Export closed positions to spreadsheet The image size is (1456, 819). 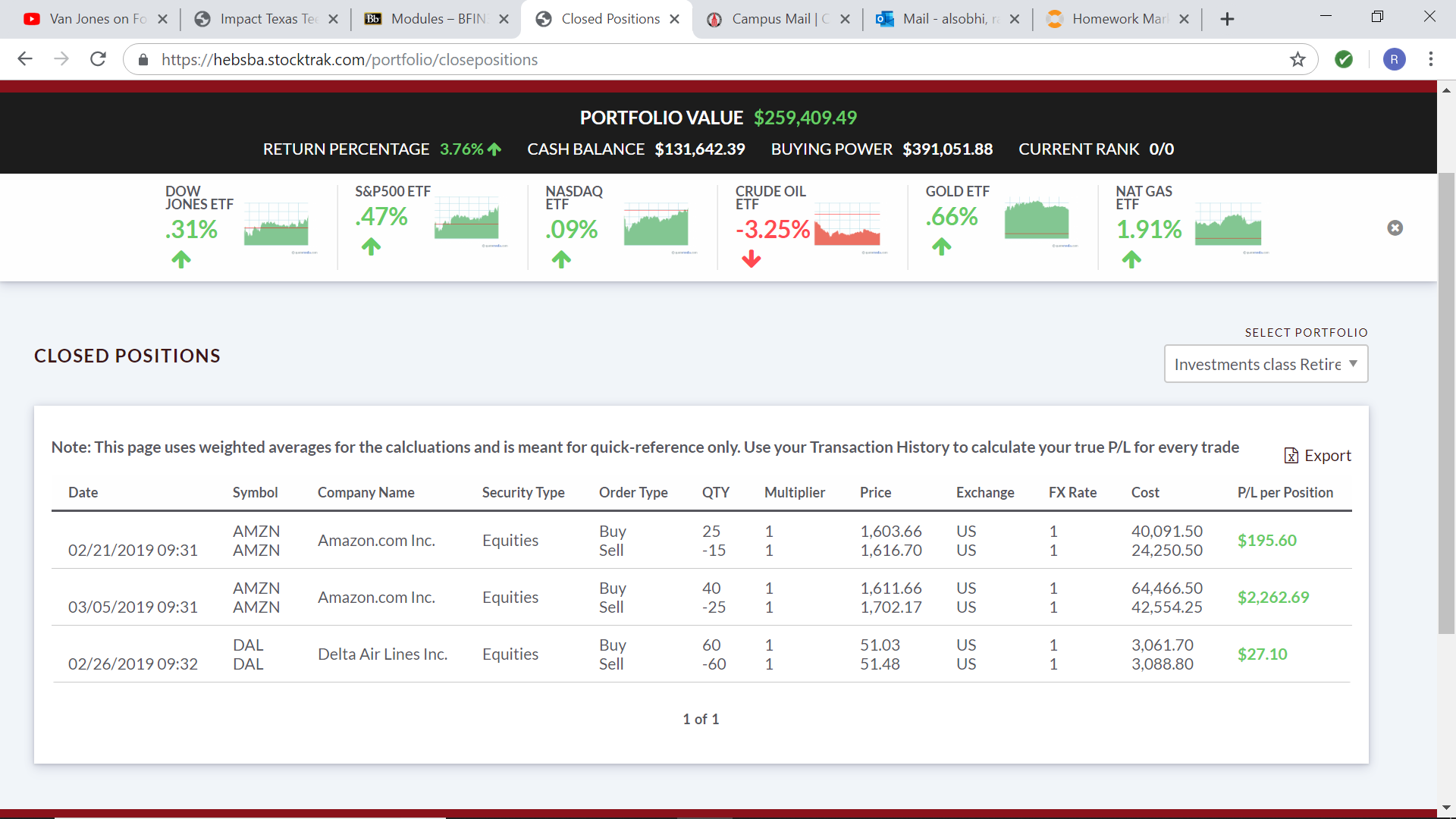click(x=1317, y=455)
